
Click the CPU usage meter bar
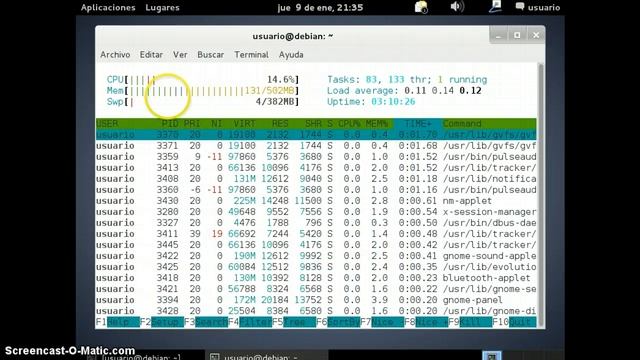point(203,80)
